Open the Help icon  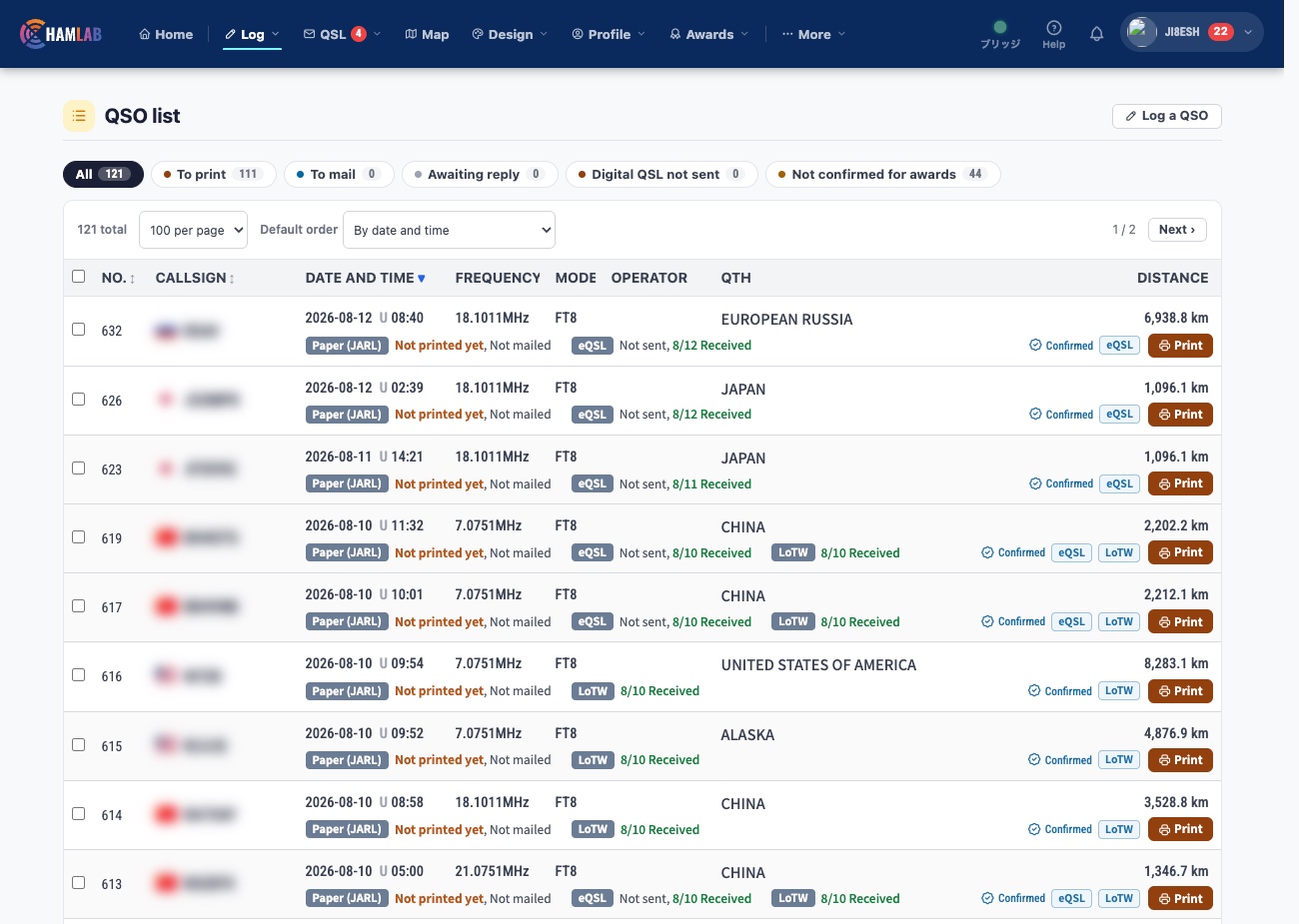(1053, 34)
